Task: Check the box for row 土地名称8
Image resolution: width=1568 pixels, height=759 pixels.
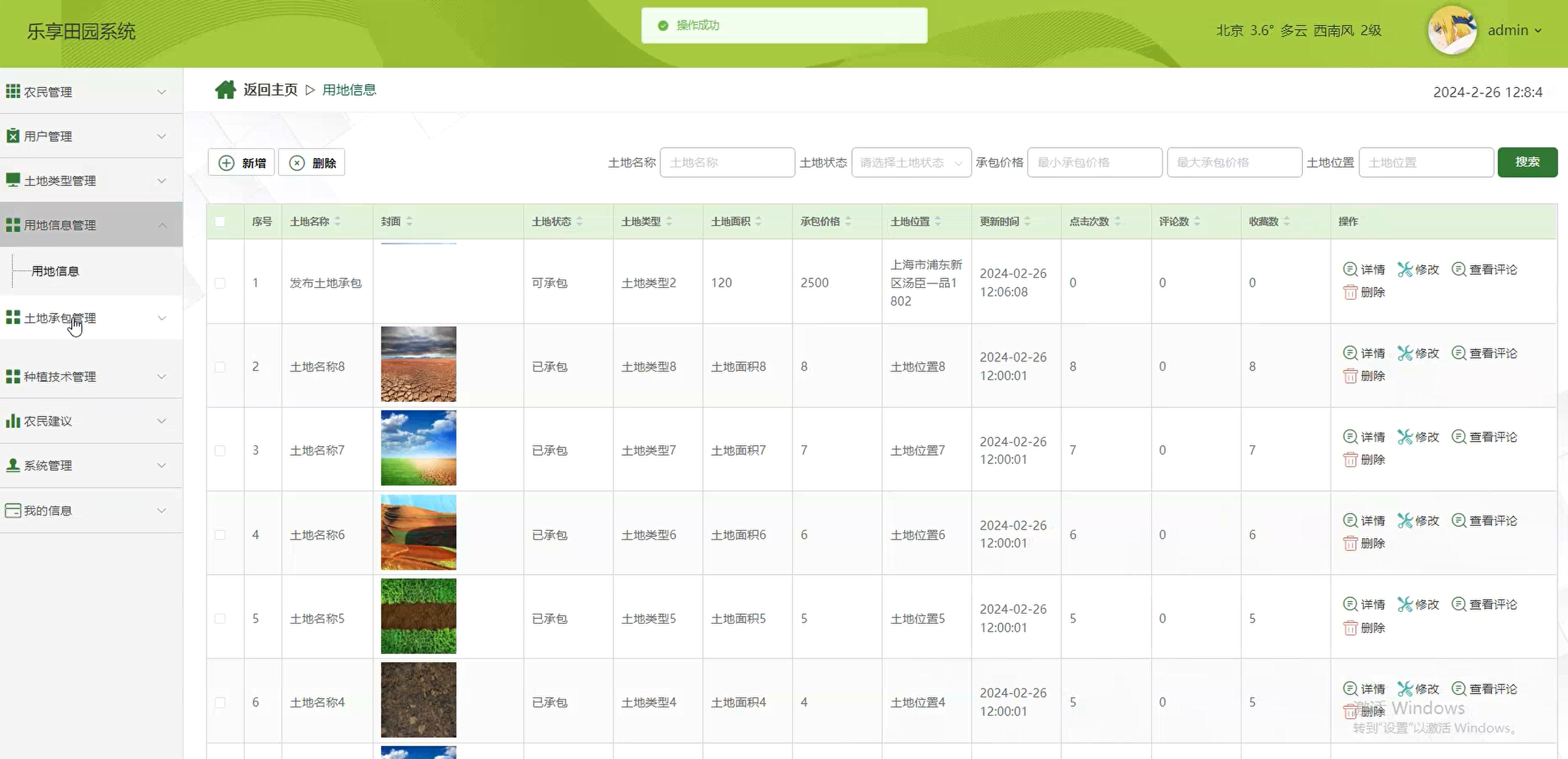Action: (x=220, y=367)
